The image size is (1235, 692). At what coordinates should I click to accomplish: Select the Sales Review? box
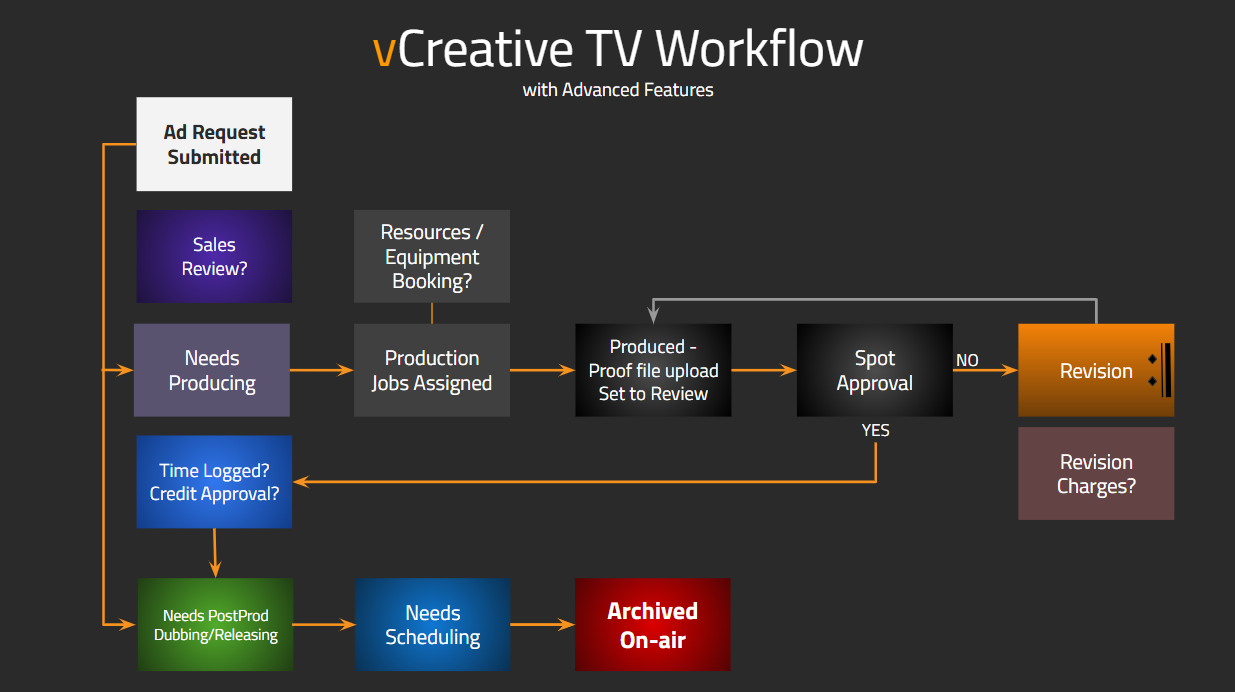click(x=214, y=257)
